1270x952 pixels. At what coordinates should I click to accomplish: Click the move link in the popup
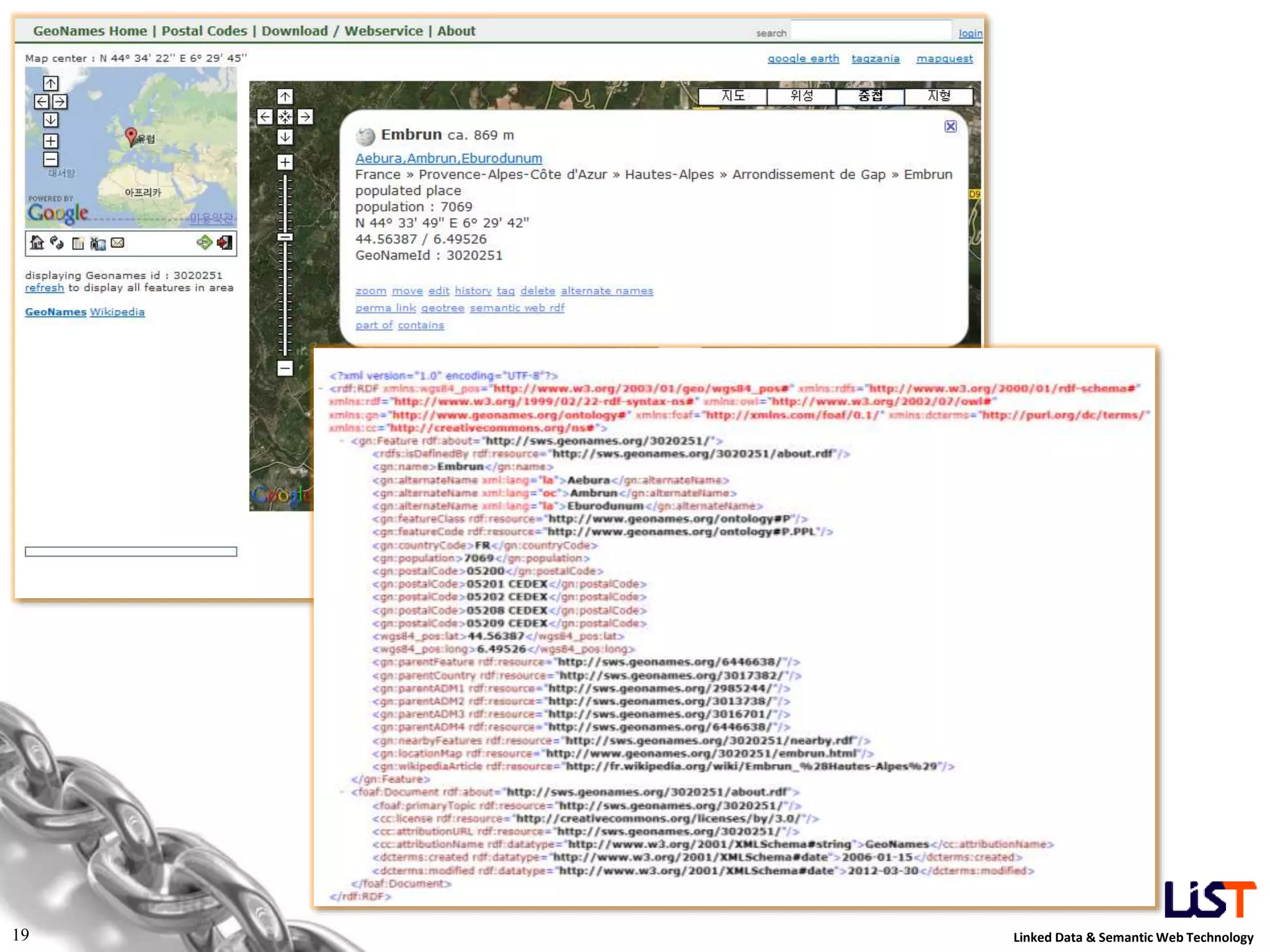[x=407, y=291]
